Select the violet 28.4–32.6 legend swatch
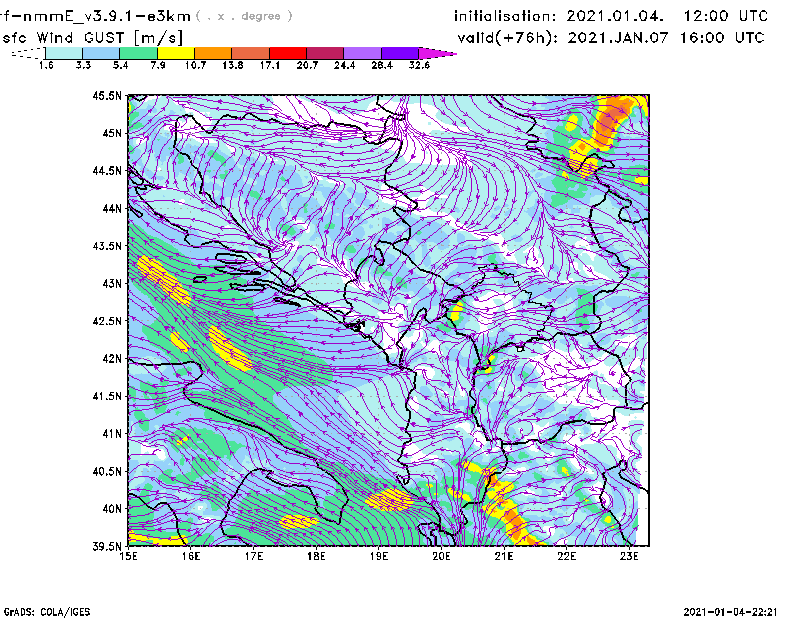Screen dimensions: 800x618 (x=399, y=53)
